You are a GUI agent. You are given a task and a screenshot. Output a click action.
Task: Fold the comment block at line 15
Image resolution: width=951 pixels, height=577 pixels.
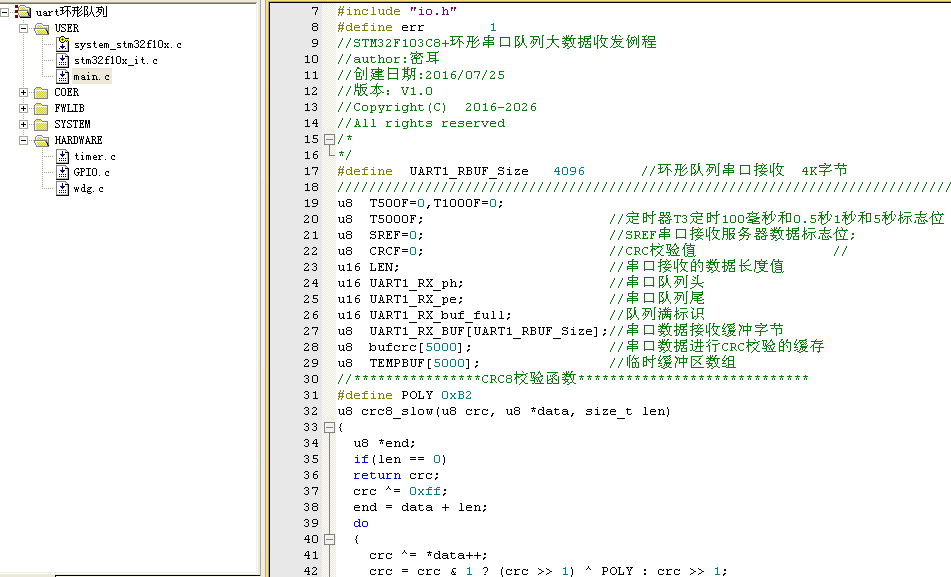[328, 140]
